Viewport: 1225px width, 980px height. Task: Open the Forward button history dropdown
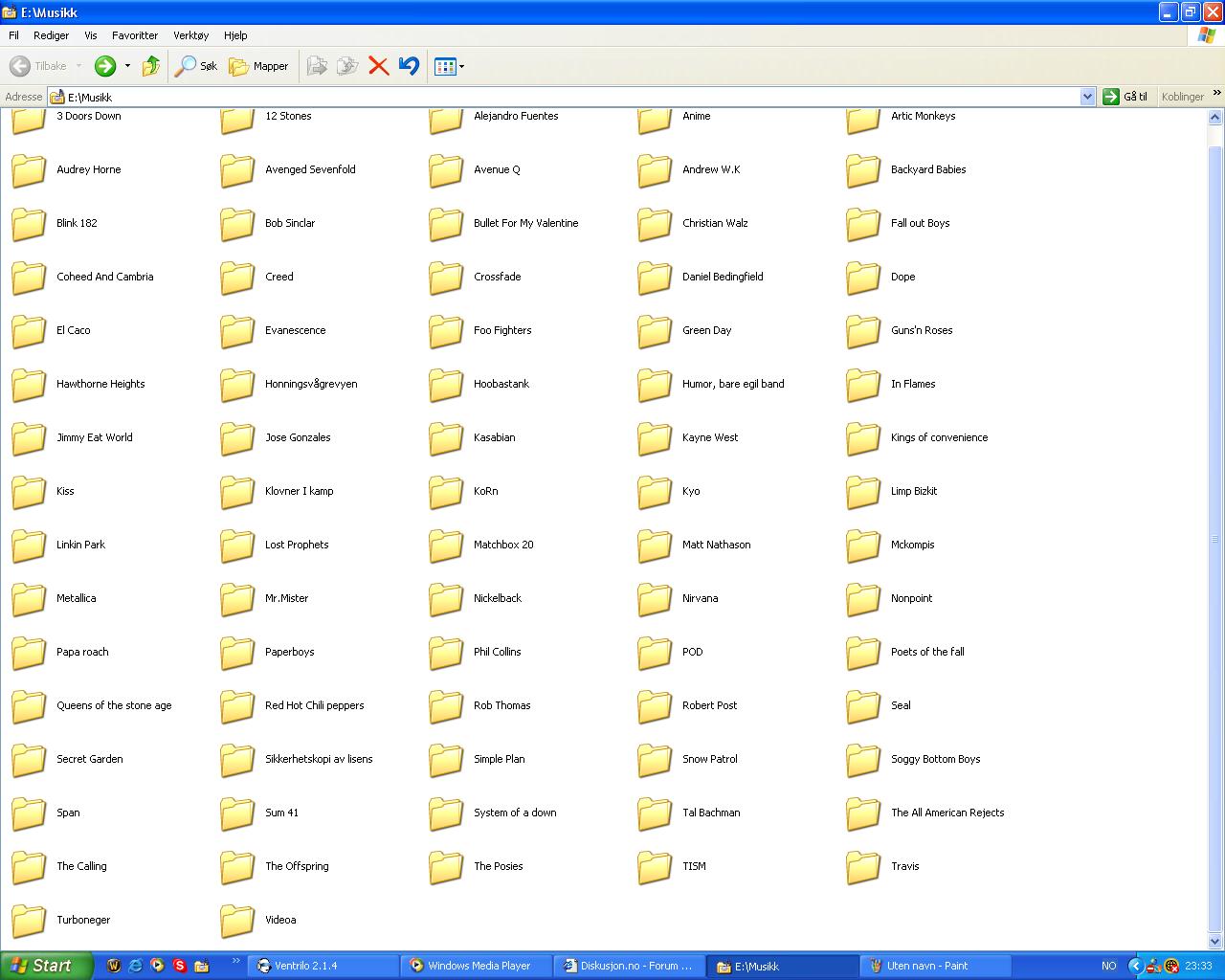click(127, 66)
